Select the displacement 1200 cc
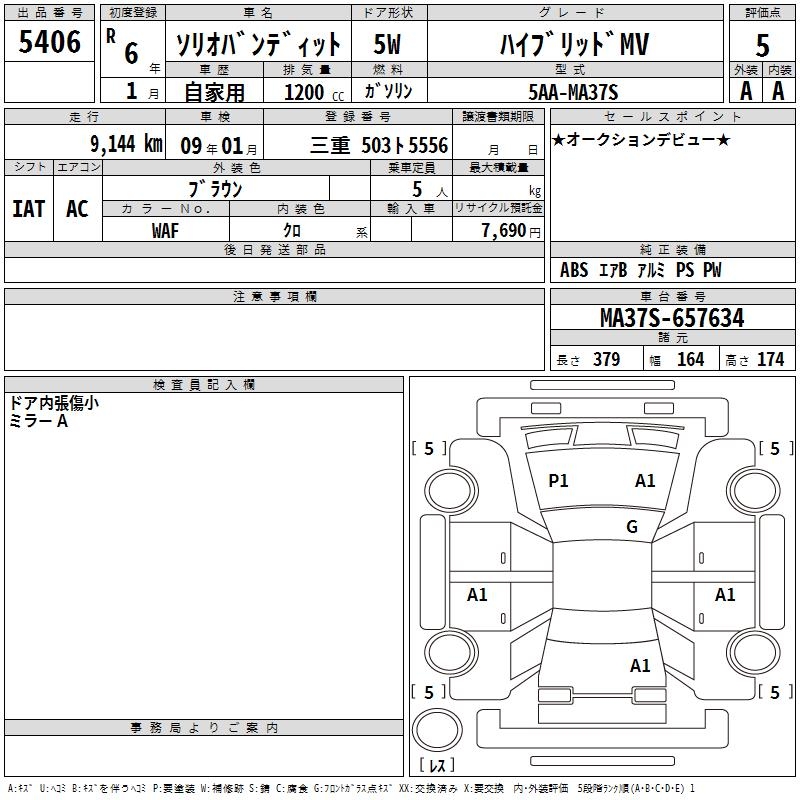This screenshot has width=800, height=800. (x=314, y=92)
